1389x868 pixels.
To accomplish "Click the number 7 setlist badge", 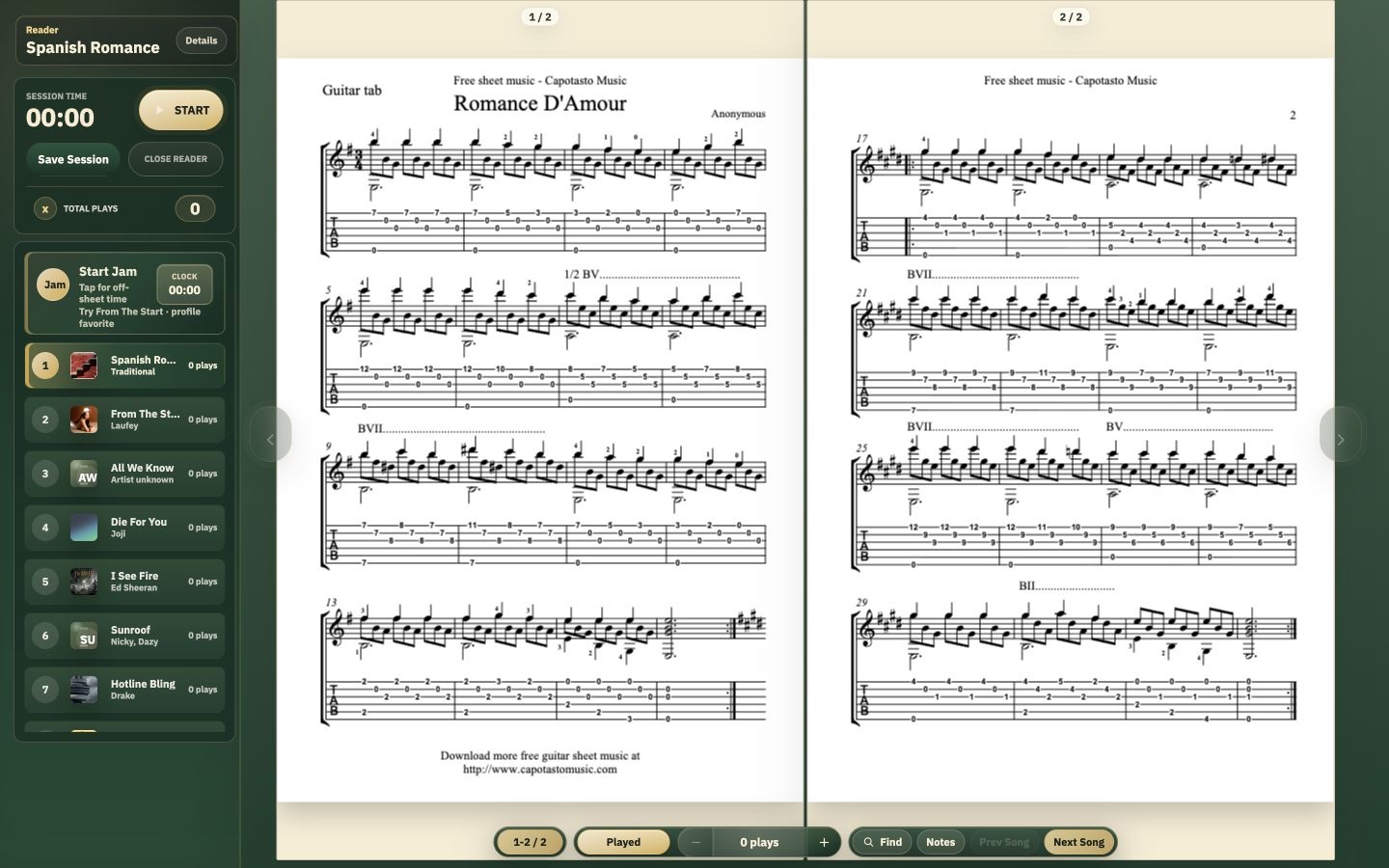I will pos(44,690).
